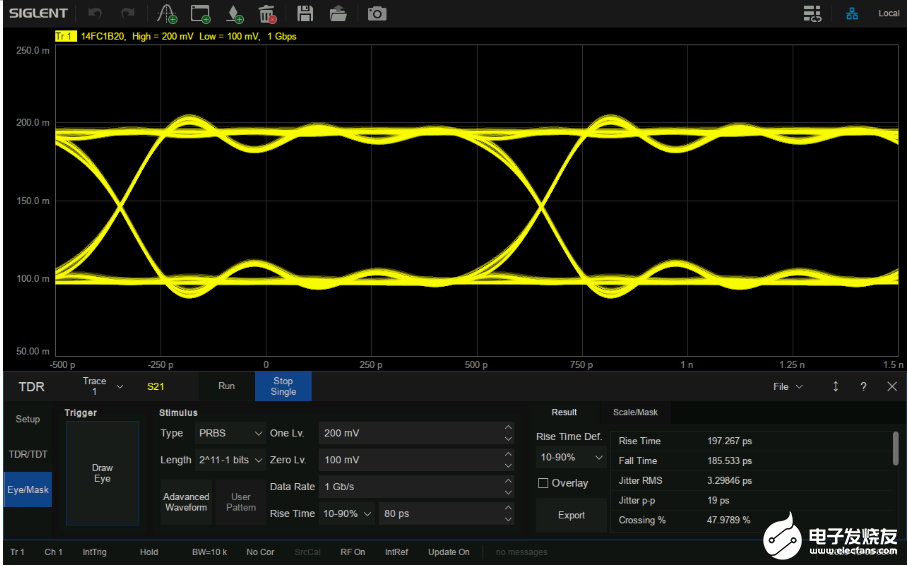Viewport: 908px width, 566px height.
Task: Click IntRef in the status bar
Action: [x=397, y=552]
